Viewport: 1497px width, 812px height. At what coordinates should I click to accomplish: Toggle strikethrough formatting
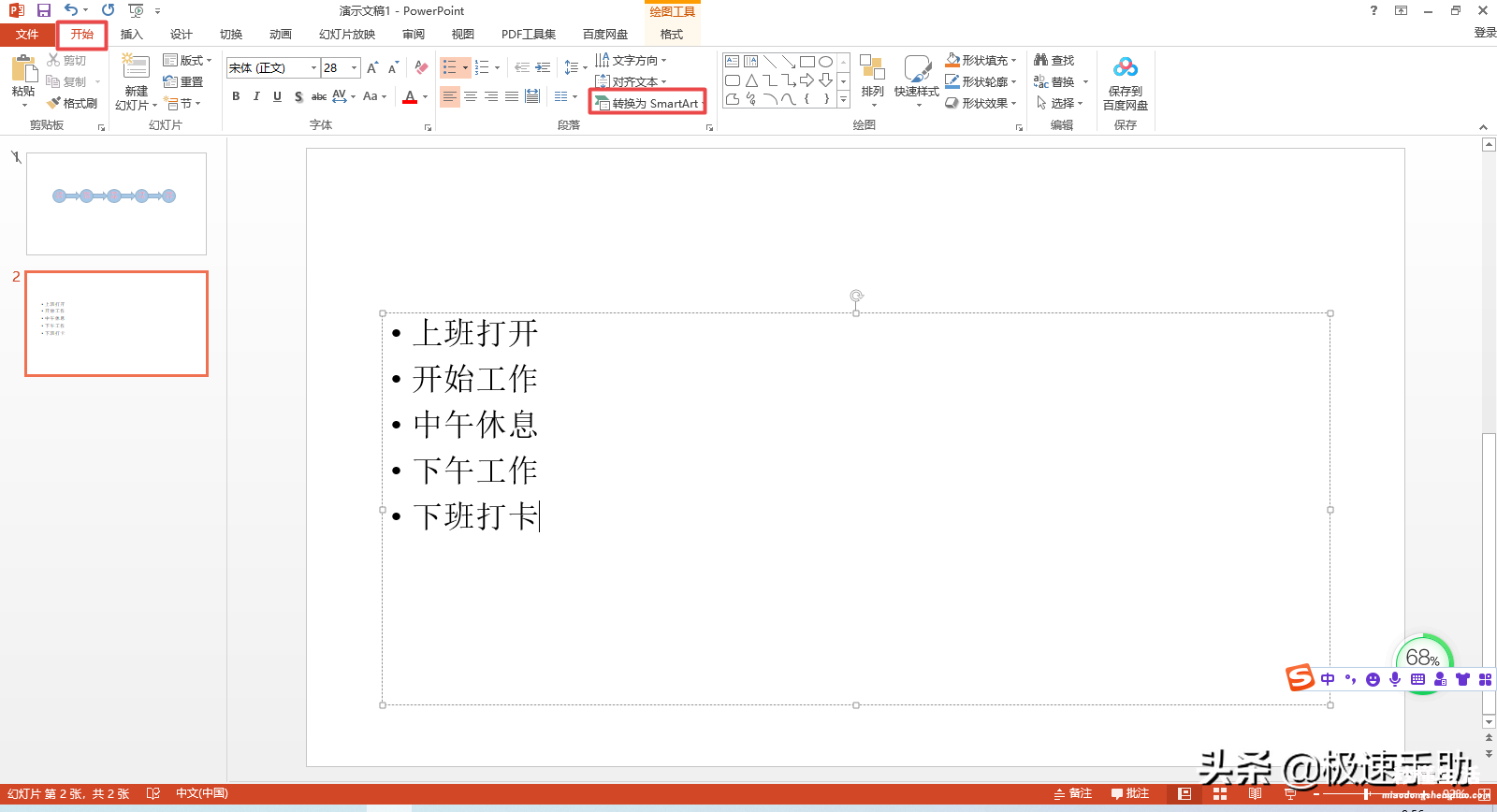(x=319, y=96)
